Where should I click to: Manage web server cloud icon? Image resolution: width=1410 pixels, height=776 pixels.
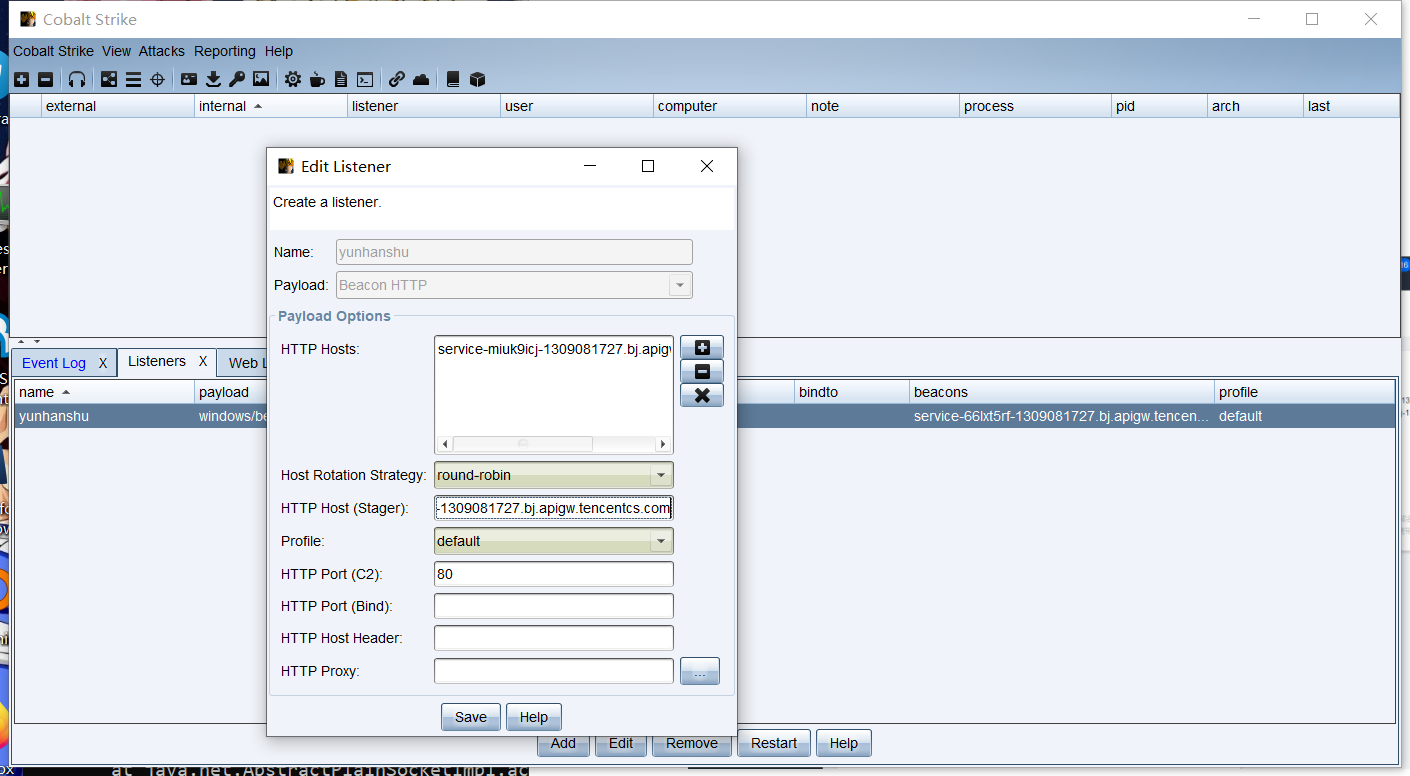coord(421,79)
